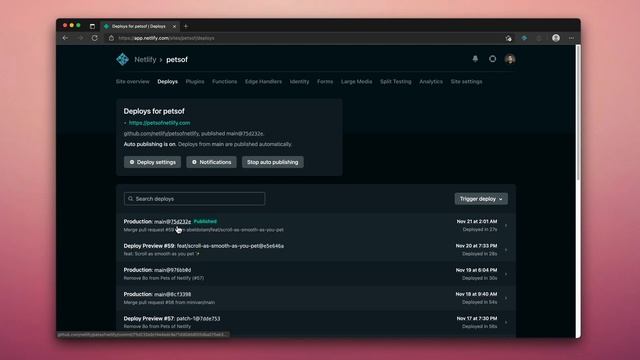Click the green Published status badge

pyautogui.click(x=205, y=221)
